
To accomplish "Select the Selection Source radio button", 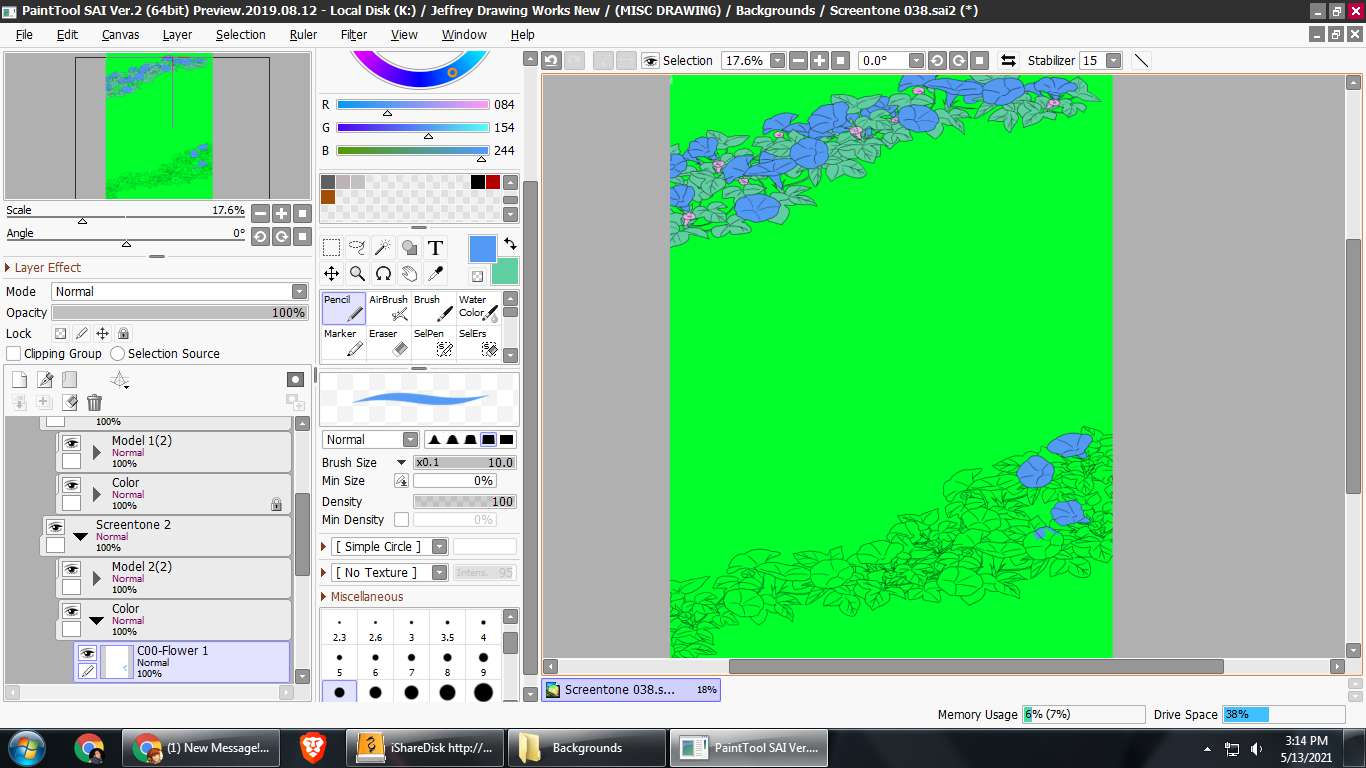I will coord(118,354).
